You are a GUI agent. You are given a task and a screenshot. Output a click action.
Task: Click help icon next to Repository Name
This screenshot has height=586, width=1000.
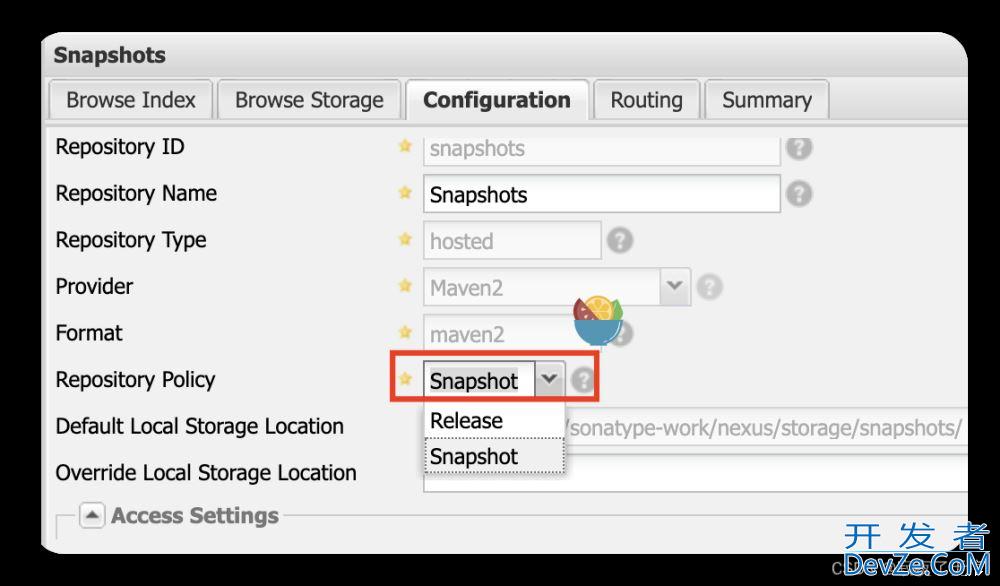click(798, 194)
